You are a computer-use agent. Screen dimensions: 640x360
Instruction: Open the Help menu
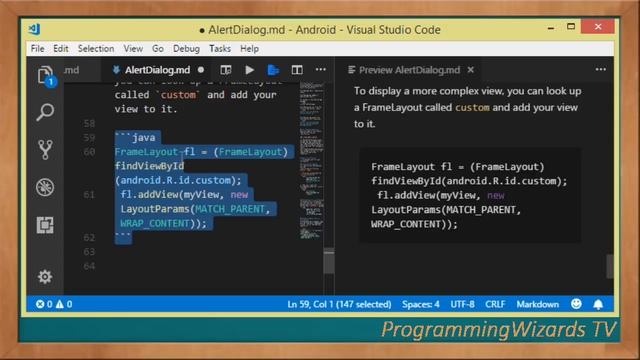tap(249, 49)
